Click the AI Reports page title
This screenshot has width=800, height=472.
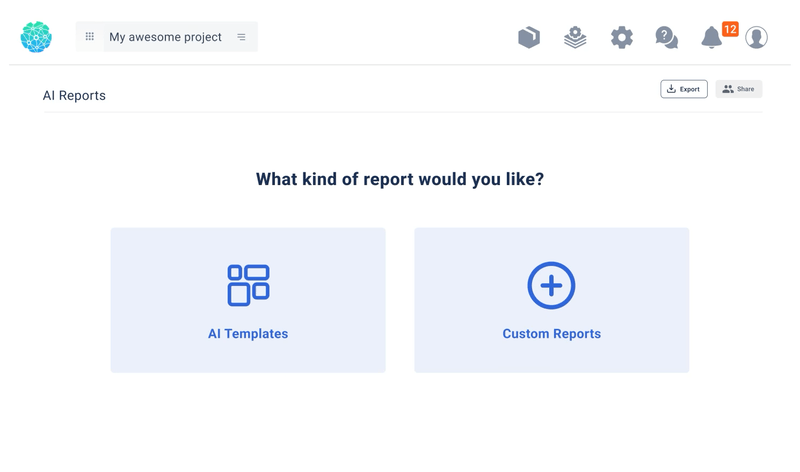point(74,96)
